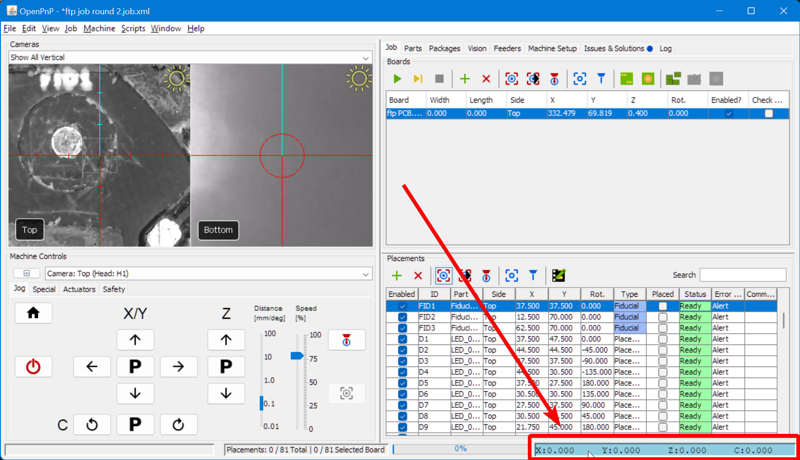Toggle Enabled checkbox for D1 placement
Viewport: 800px width, 460px height.
tap(402, 339)
